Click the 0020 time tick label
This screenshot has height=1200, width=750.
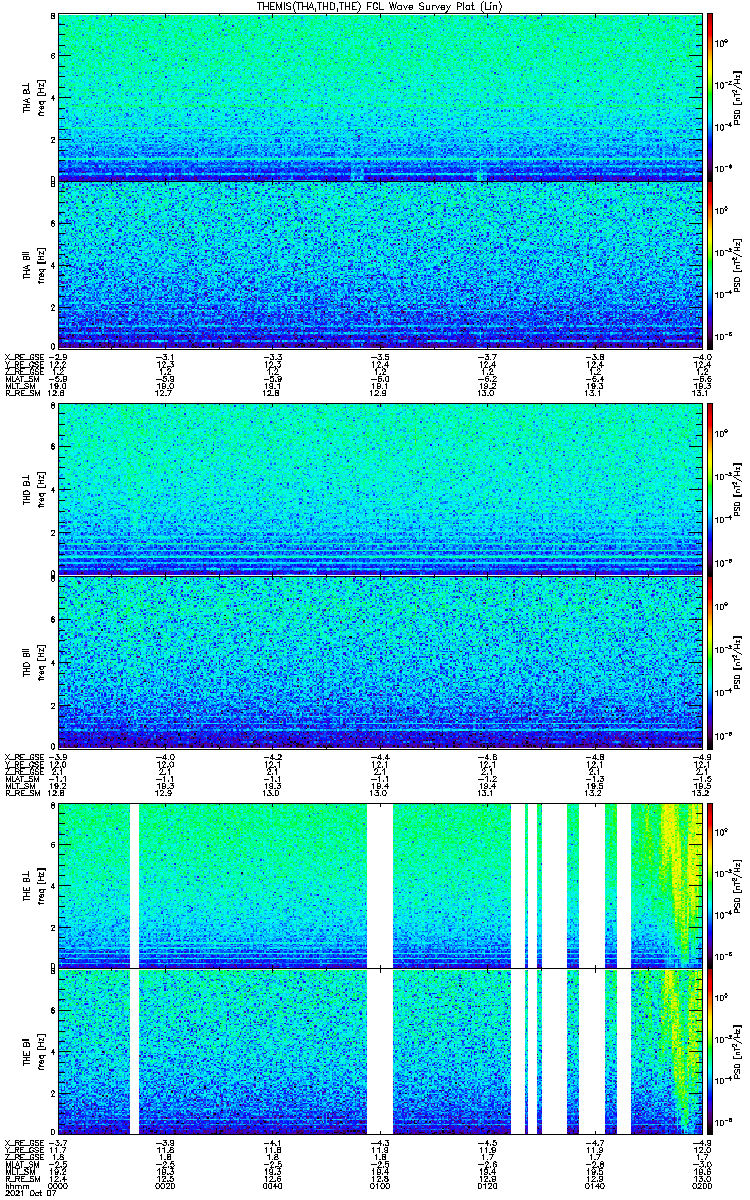coord(166,1186)
